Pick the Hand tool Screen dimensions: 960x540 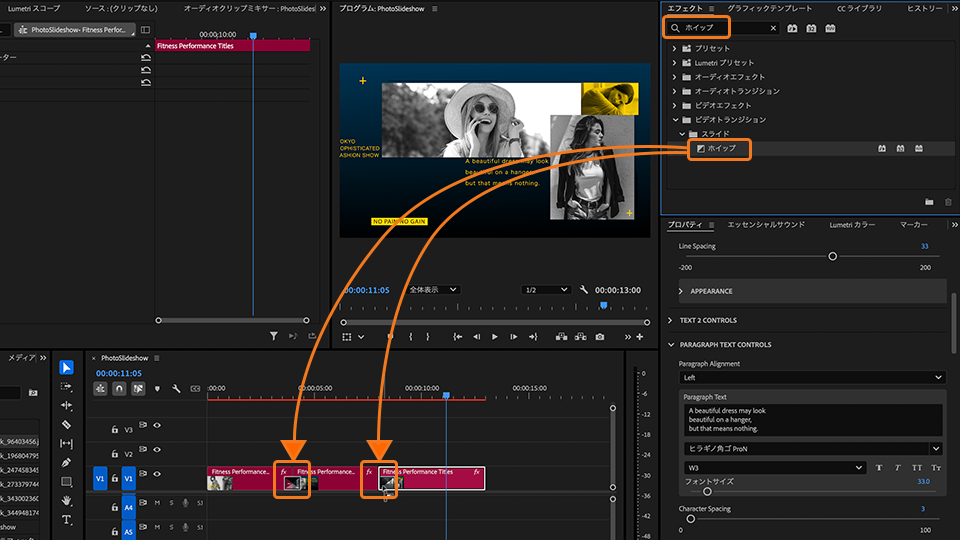pos(66,500)
